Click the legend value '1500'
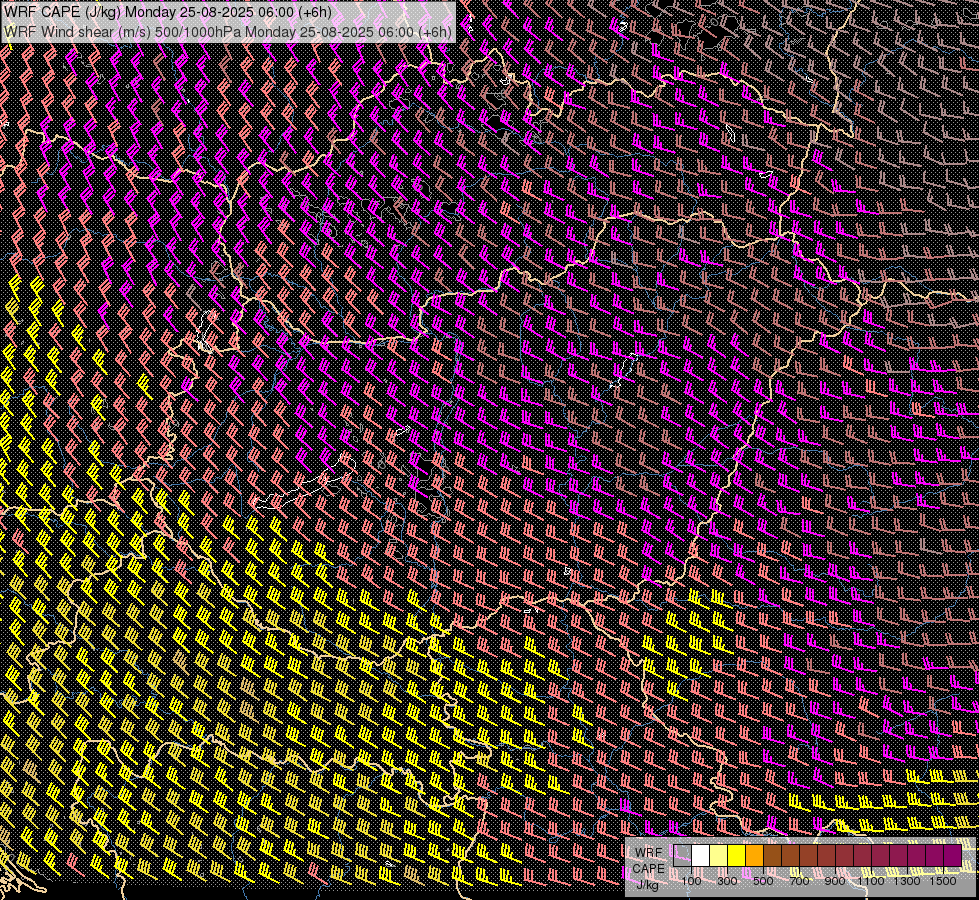This screenshot has height=900, width=979. click(x=943, y=881)
